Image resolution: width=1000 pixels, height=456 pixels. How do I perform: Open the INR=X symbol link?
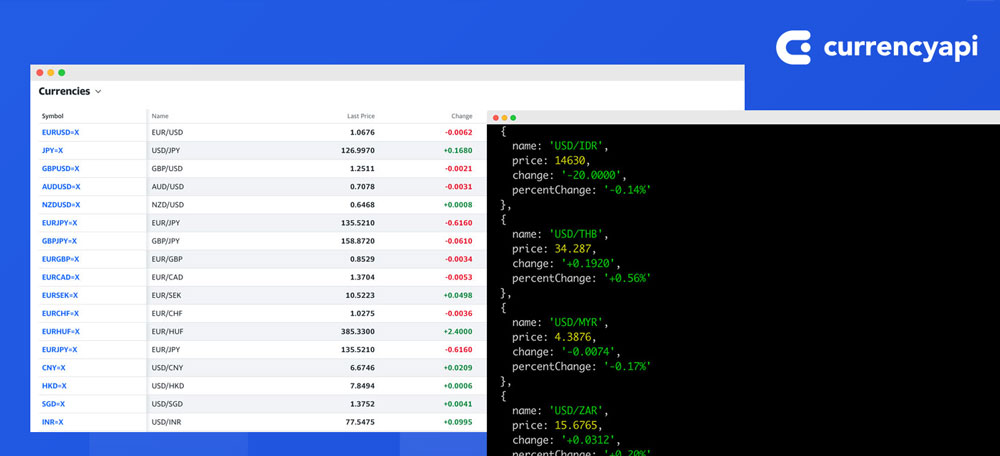(x=52, y=422)
